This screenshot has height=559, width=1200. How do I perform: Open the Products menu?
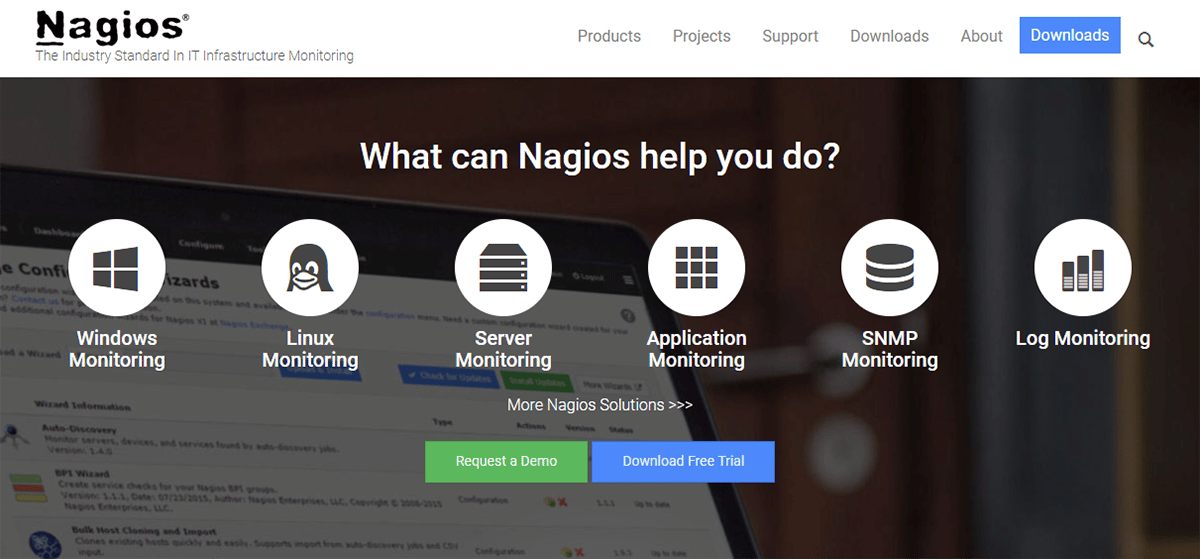[609, 36]
